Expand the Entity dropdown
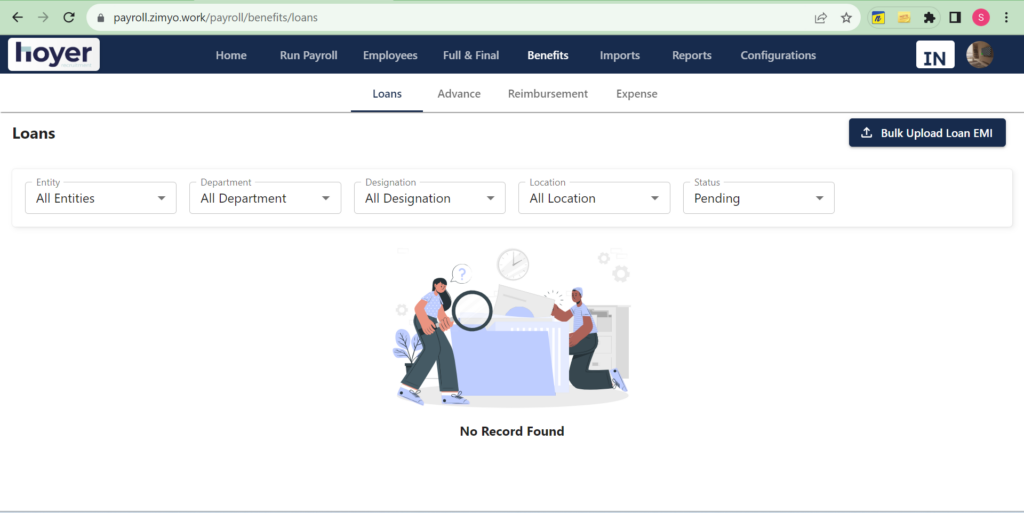This screenshot has height=513, width=1024. [x=101, y=198]
